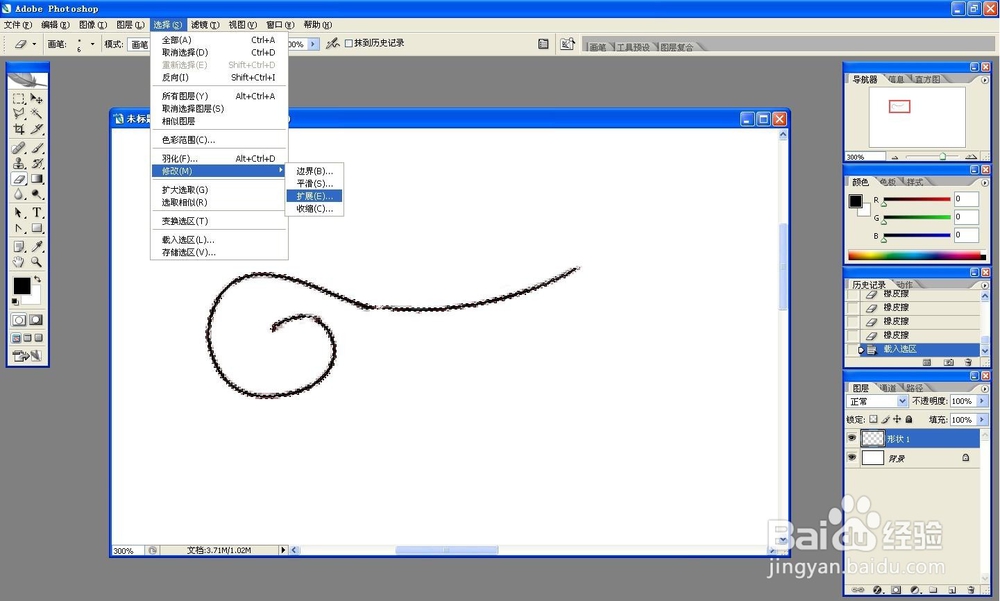1000x601 pixels.
Task: Choose 反向(I) in Select menu
Action: pyautogui.click(x=219, y=77)
